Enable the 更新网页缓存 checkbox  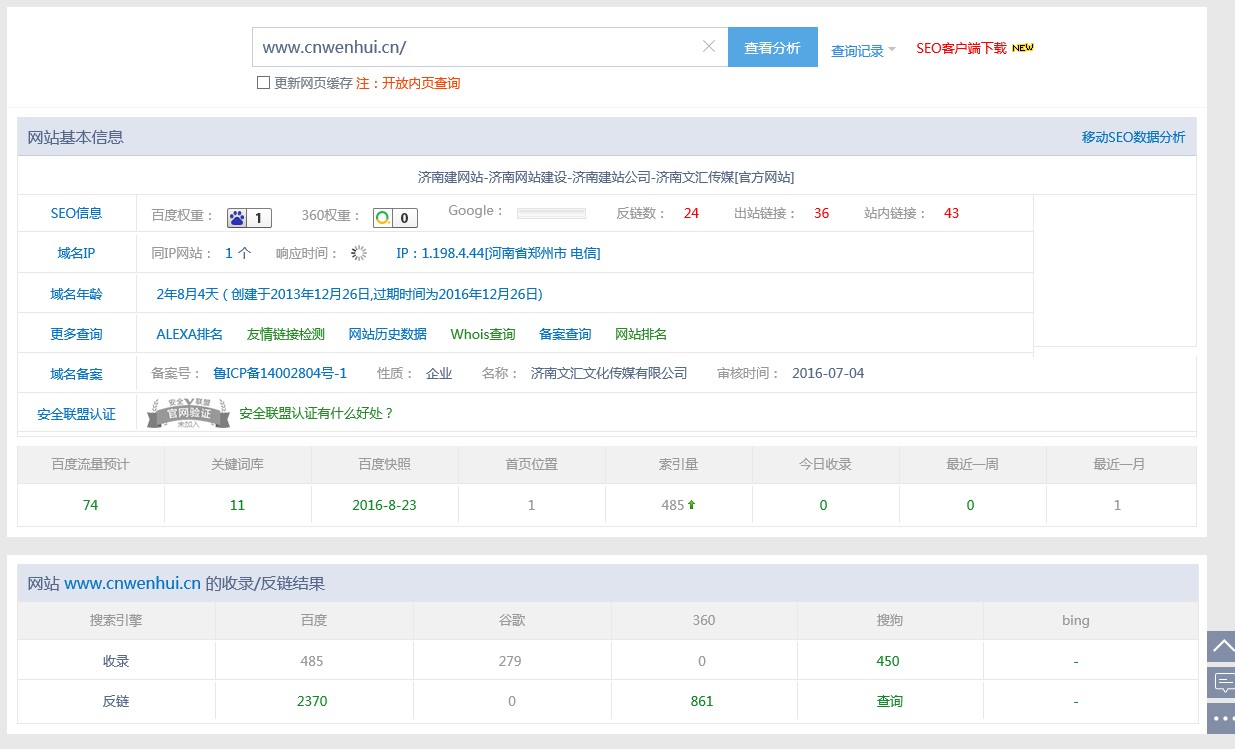tap(263, 82)
